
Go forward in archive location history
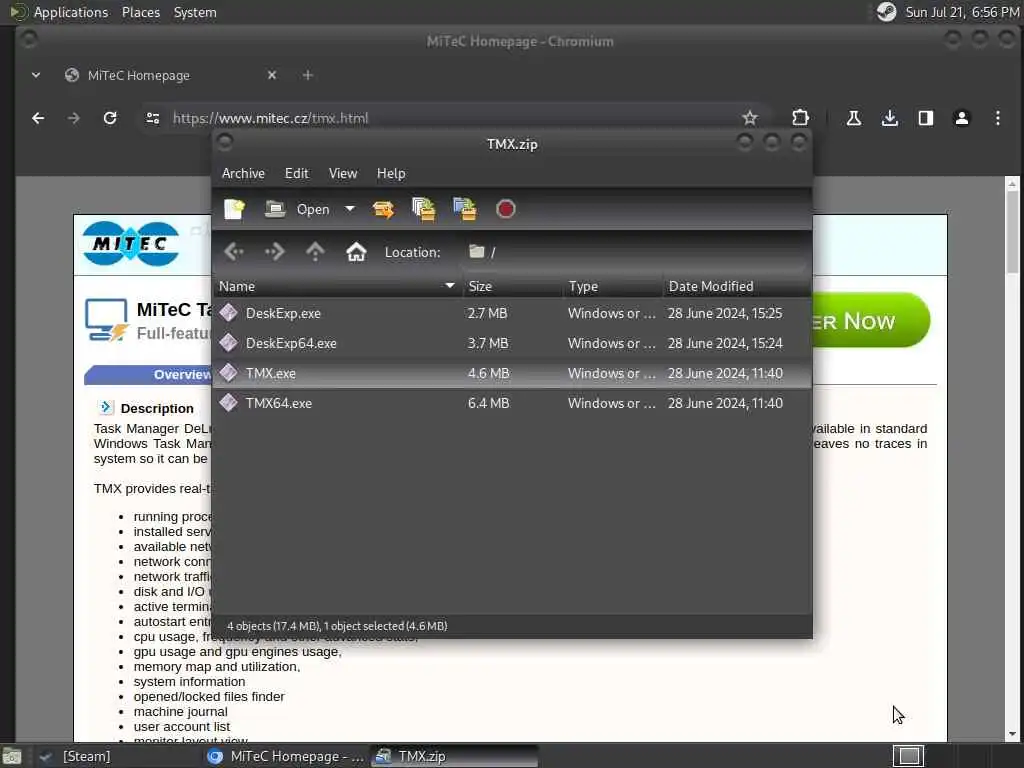coord(275,251)
